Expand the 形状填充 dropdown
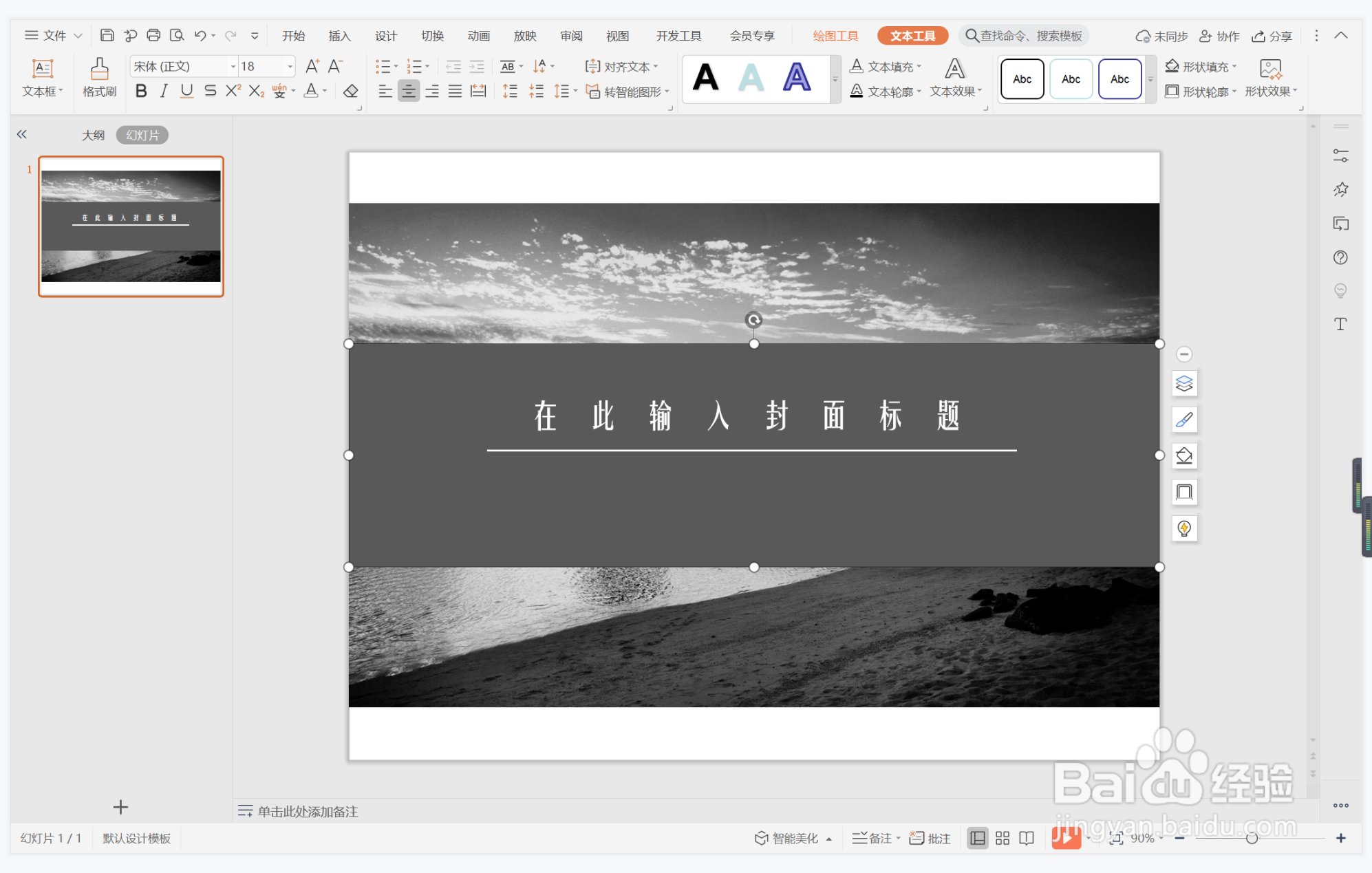This screenshot has width=1372, height=873. [1234, 67]
